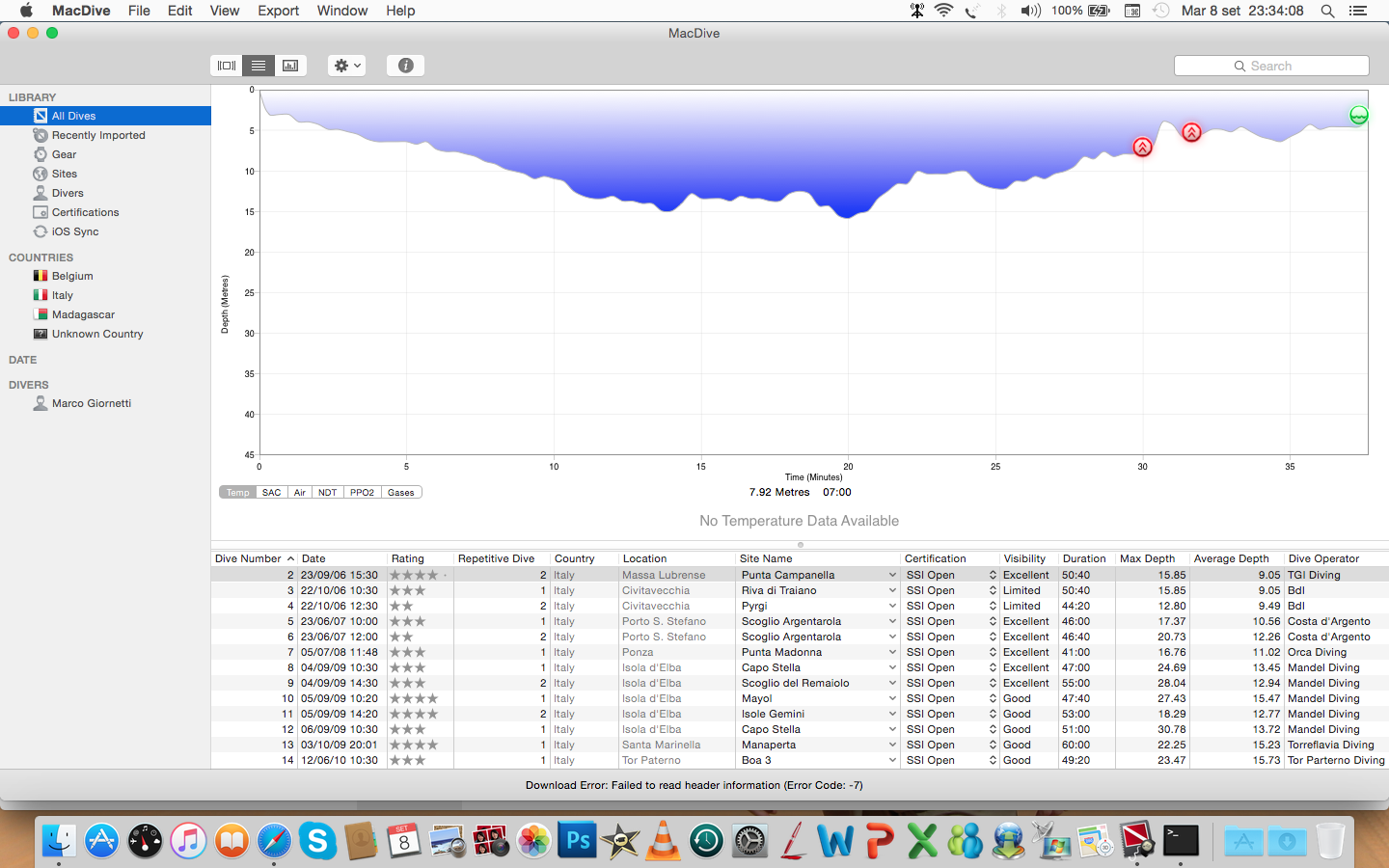Sort table by Max Depth column header

click(x=1147, y=558)
